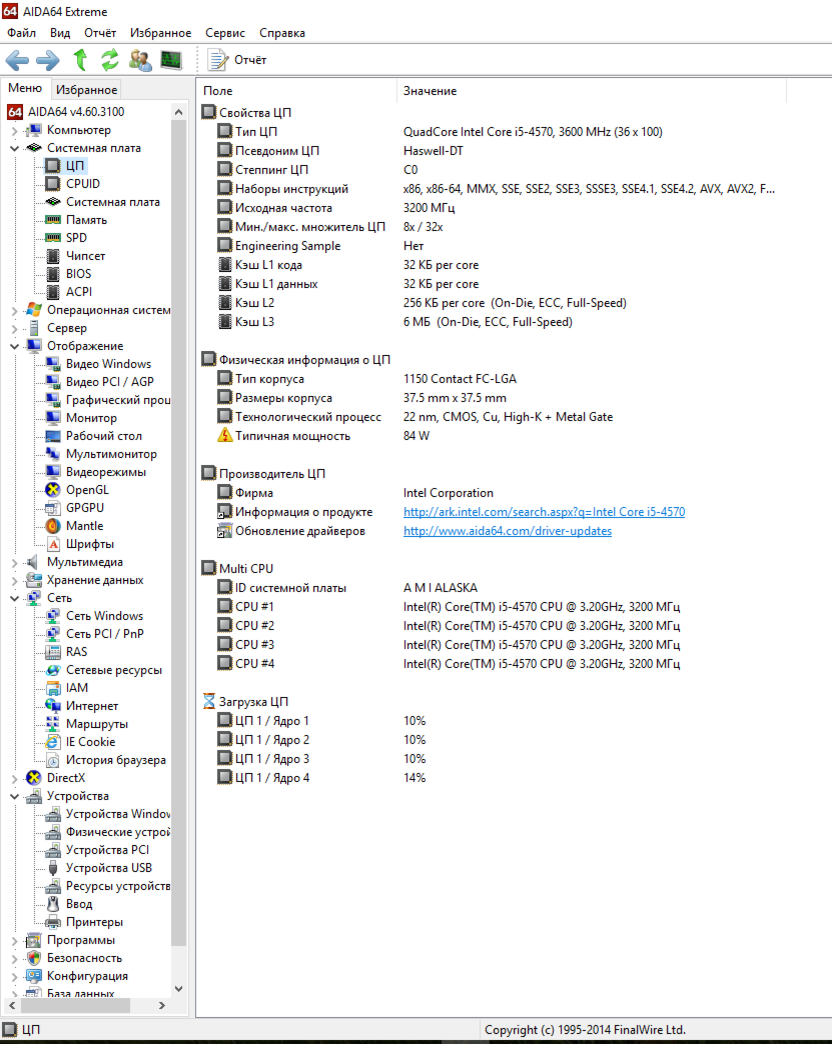Screen dimensions: 832x1044
Task: Select the Монитор tree icon
Action: [53, 417]
